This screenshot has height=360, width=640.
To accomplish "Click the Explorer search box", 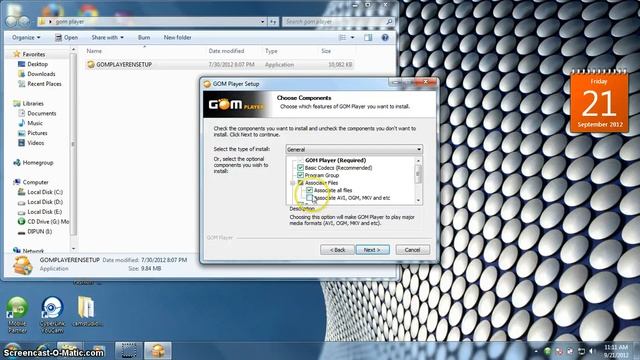I will click(x=338, y=22).
